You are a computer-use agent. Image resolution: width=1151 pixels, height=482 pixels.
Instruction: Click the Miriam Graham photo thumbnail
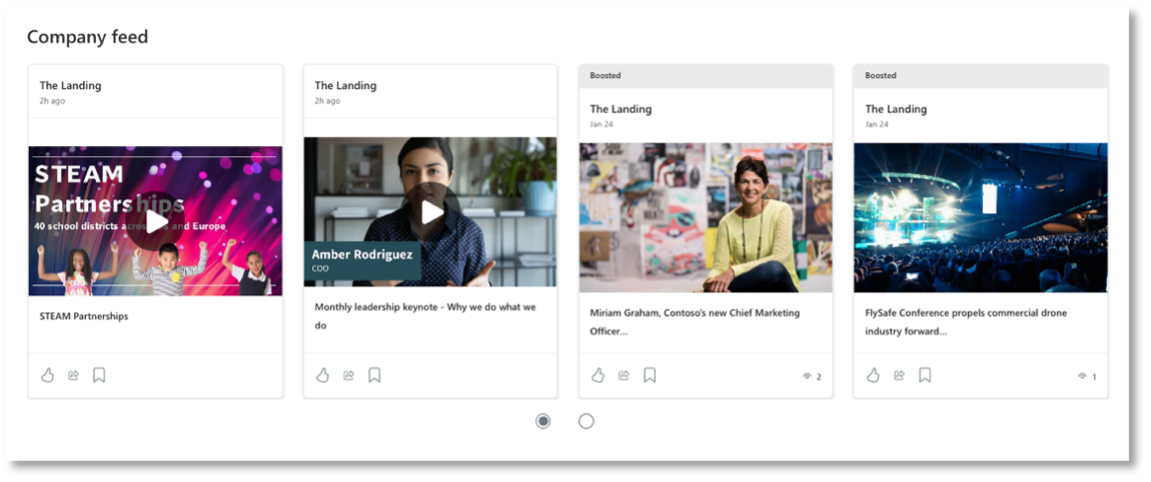coord(705,217)
